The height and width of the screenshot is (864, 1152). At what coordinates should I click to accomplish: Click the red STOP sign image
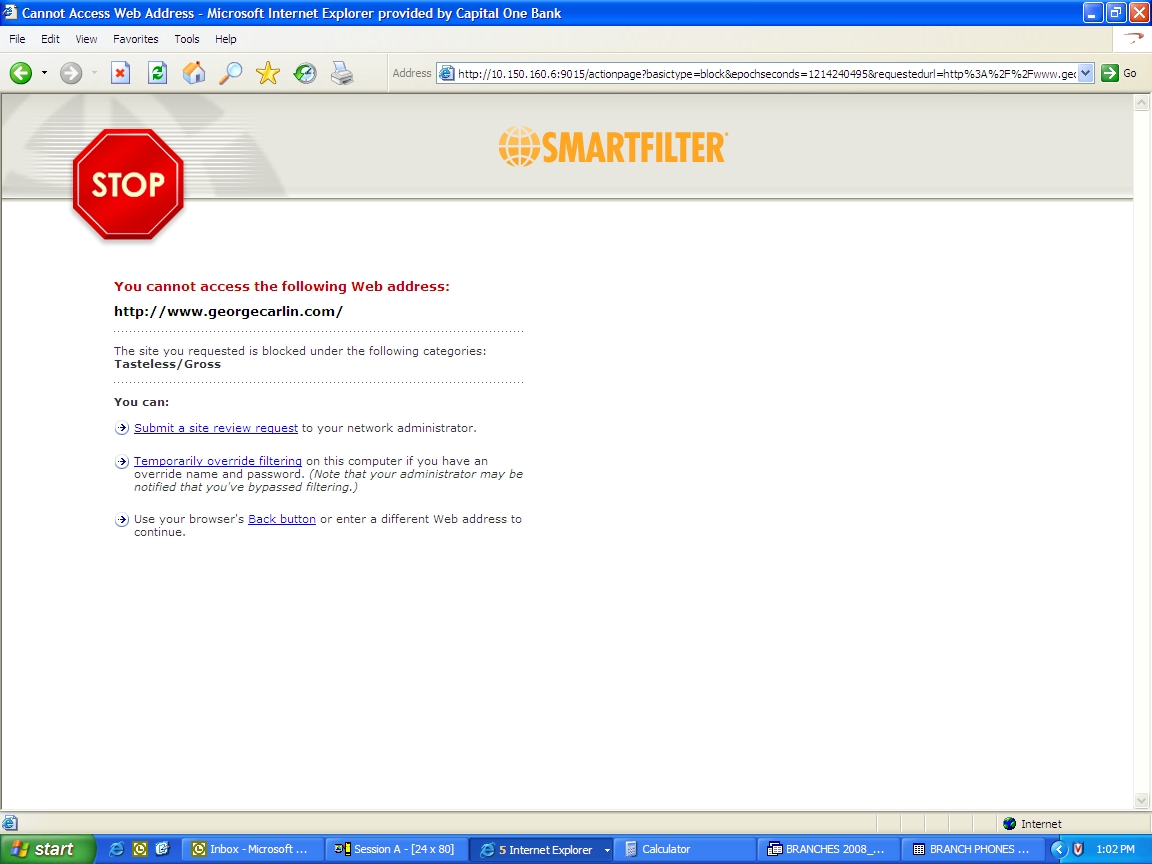(x=128, y=184)
